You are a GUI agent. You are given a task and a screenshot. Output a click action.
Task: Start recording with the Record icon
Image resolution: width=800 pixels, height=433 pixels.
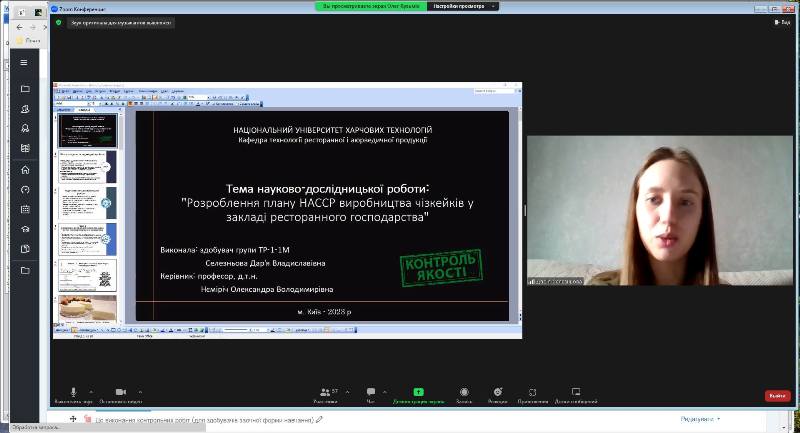(x=464, y=392)
